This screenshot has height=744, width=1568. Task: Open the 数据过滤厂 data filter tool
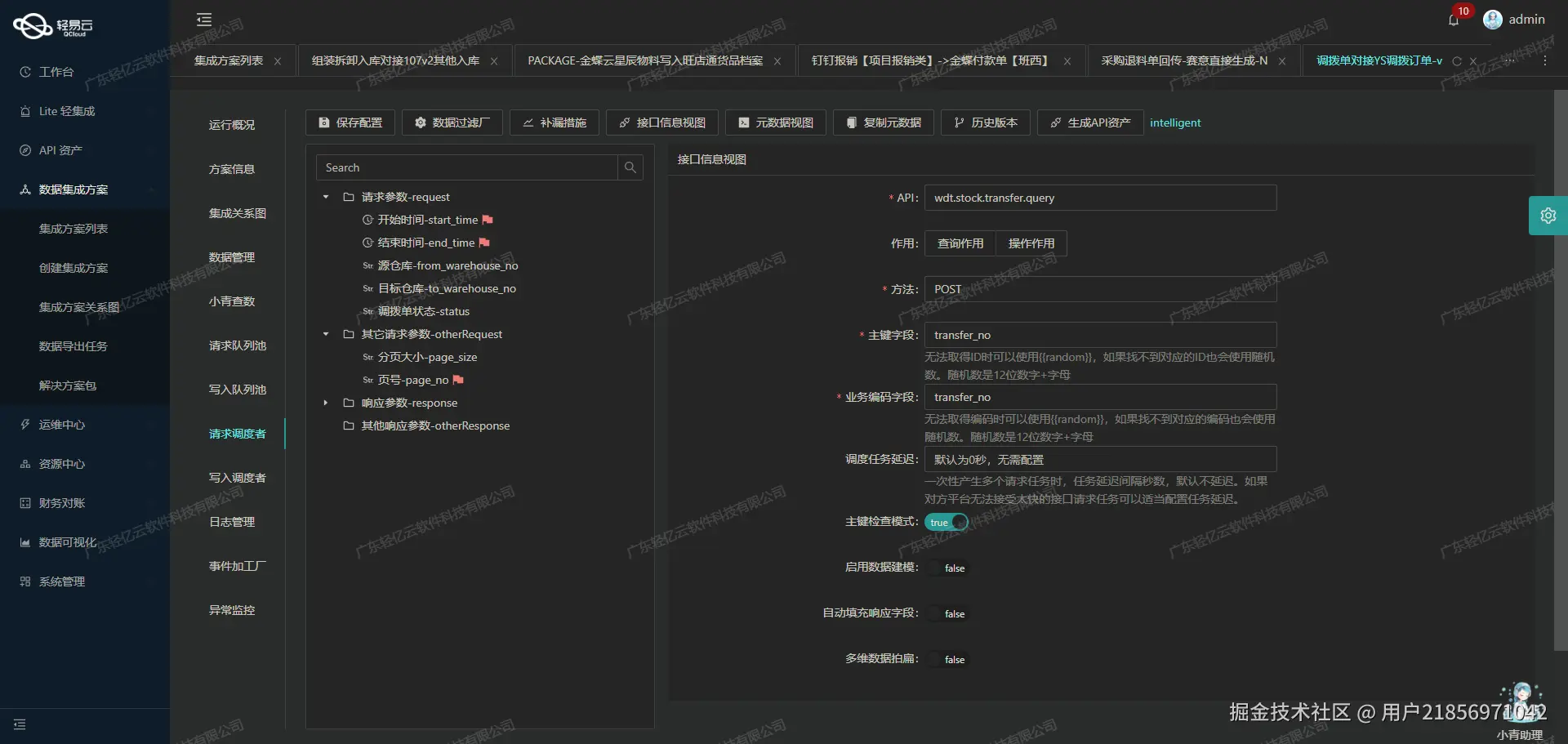point(452,123)
